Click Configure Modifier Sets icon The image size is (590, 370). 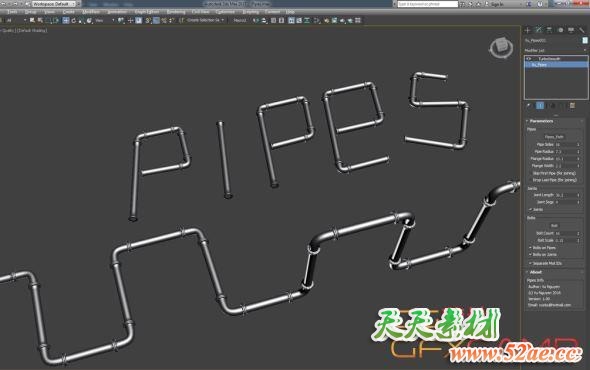[572, 106]
